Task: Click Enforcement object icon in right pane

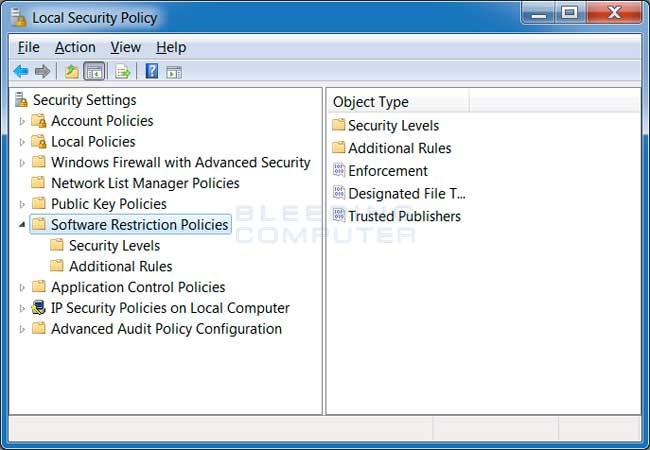Action: coord(339,169)
